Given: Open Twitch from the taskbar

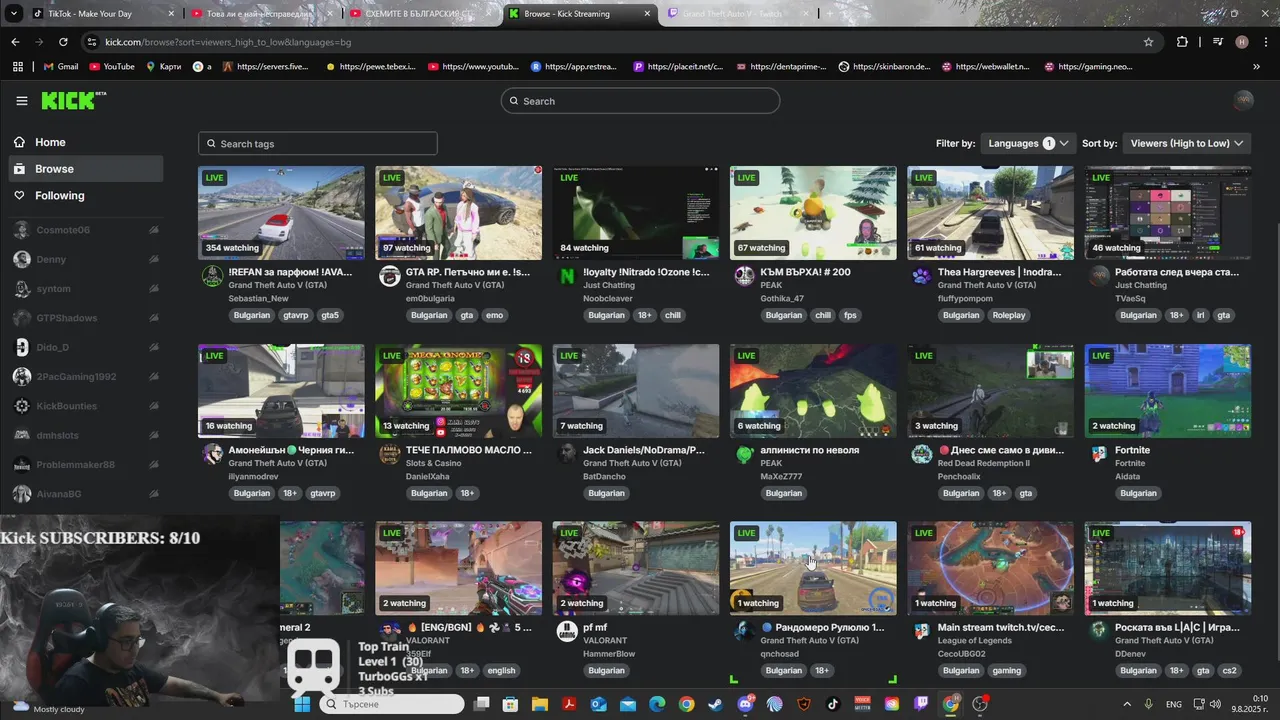Looking at the screenshot, I should pyautogui.click(x=921, y=704).
